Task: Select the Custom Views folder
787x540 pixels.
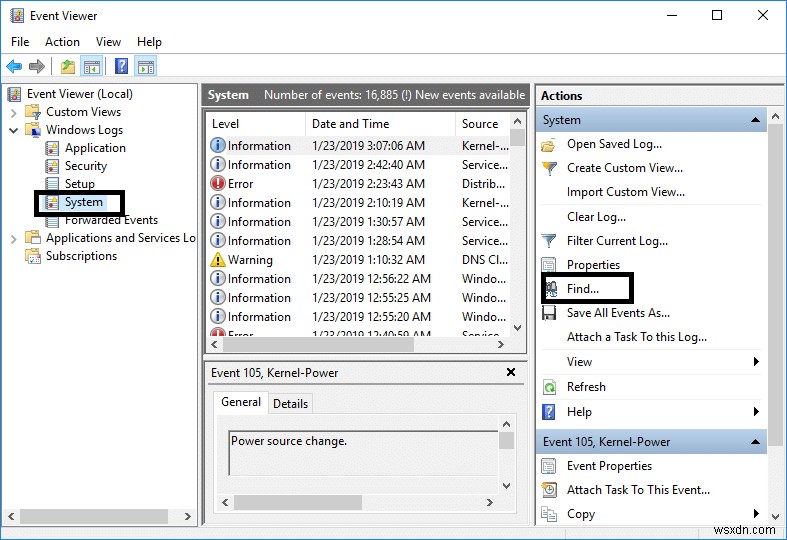Action: click(83, 112)
